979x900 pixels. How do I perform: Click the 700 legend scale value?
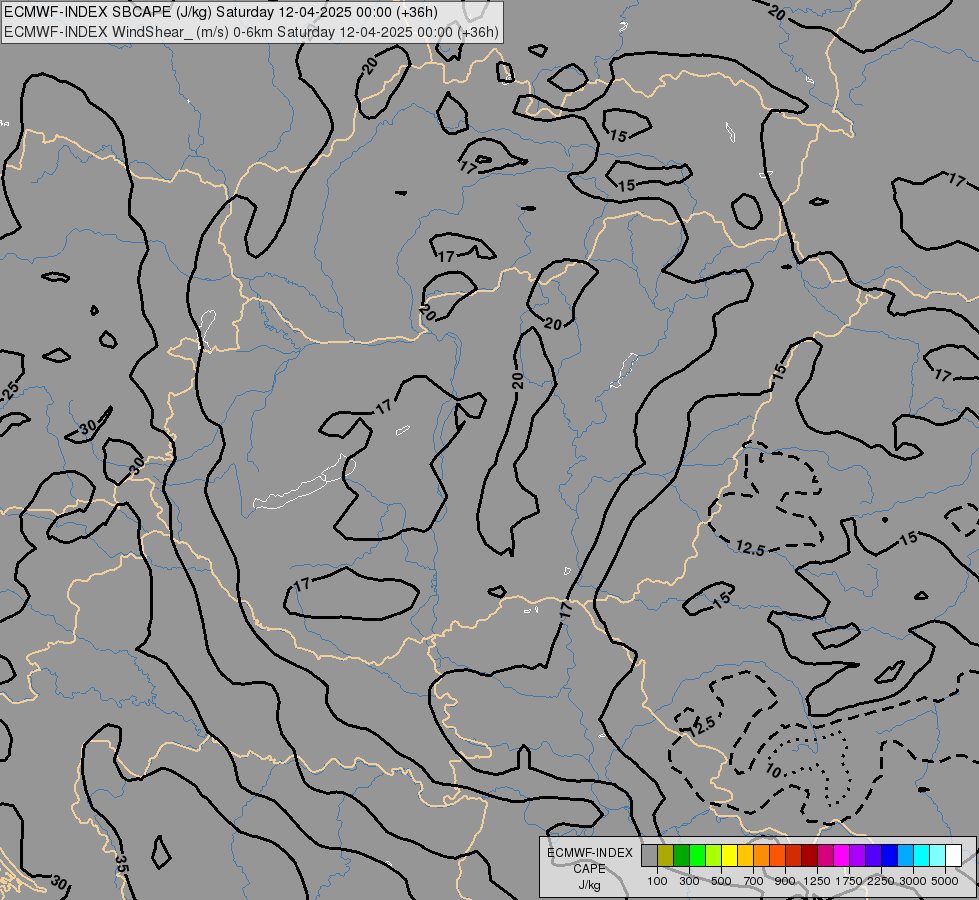click(x=754, y=881)
